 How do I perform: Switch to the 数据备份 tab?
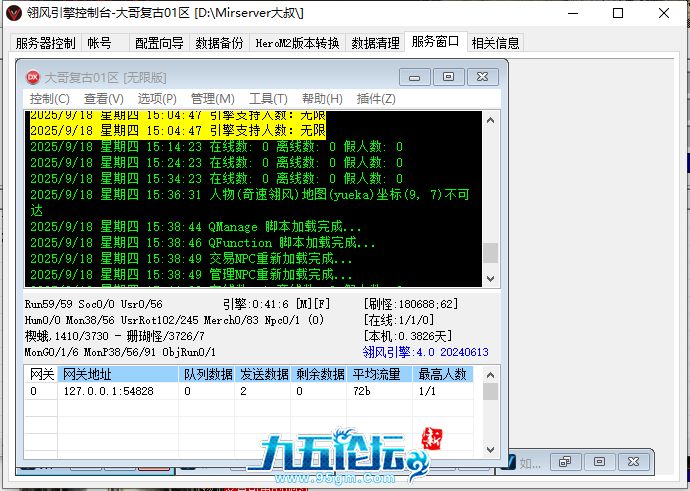pos(219,43)
